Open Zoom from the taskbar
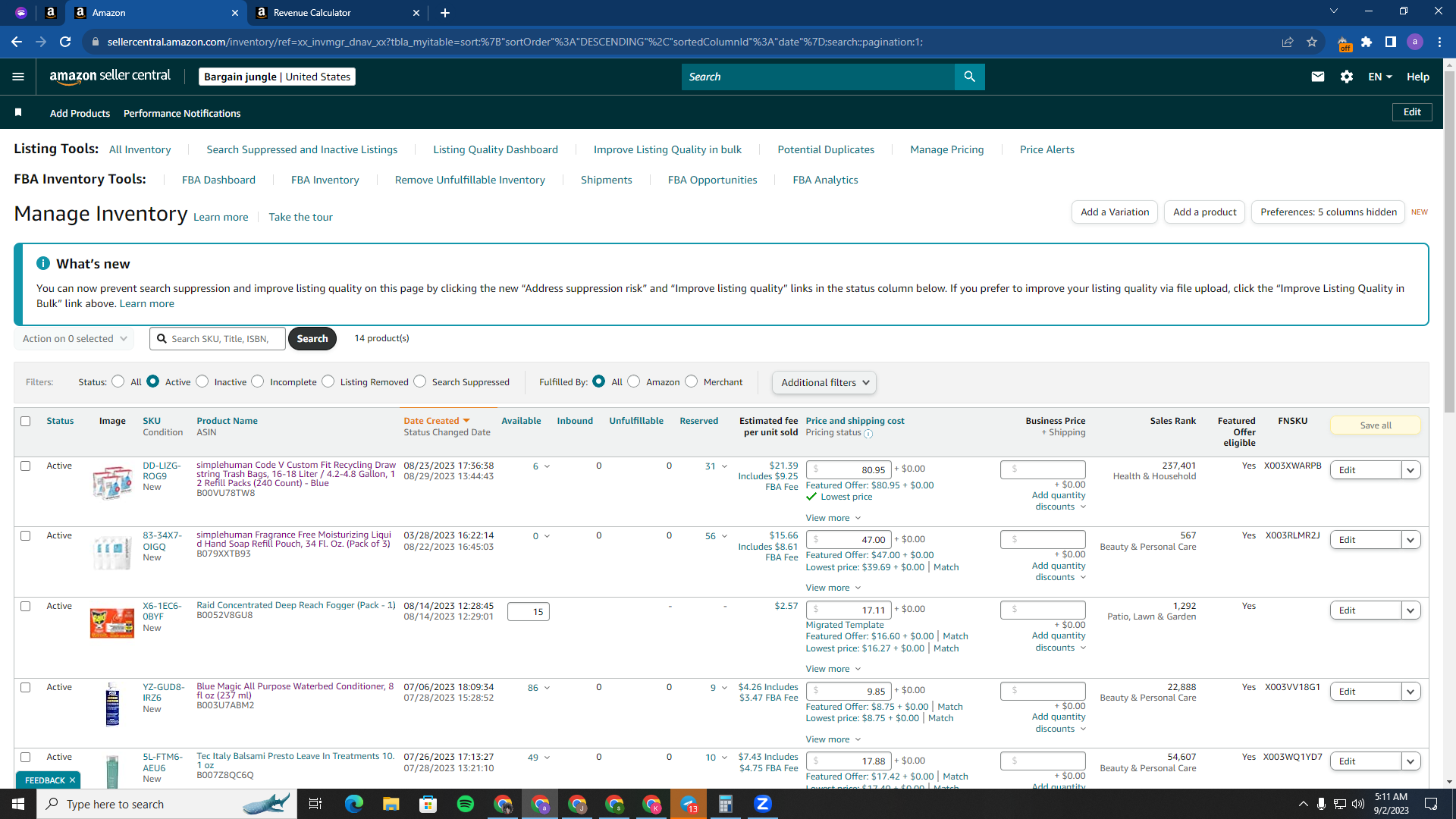Viewport: 1456px width, 819px height. coord(763,804)
